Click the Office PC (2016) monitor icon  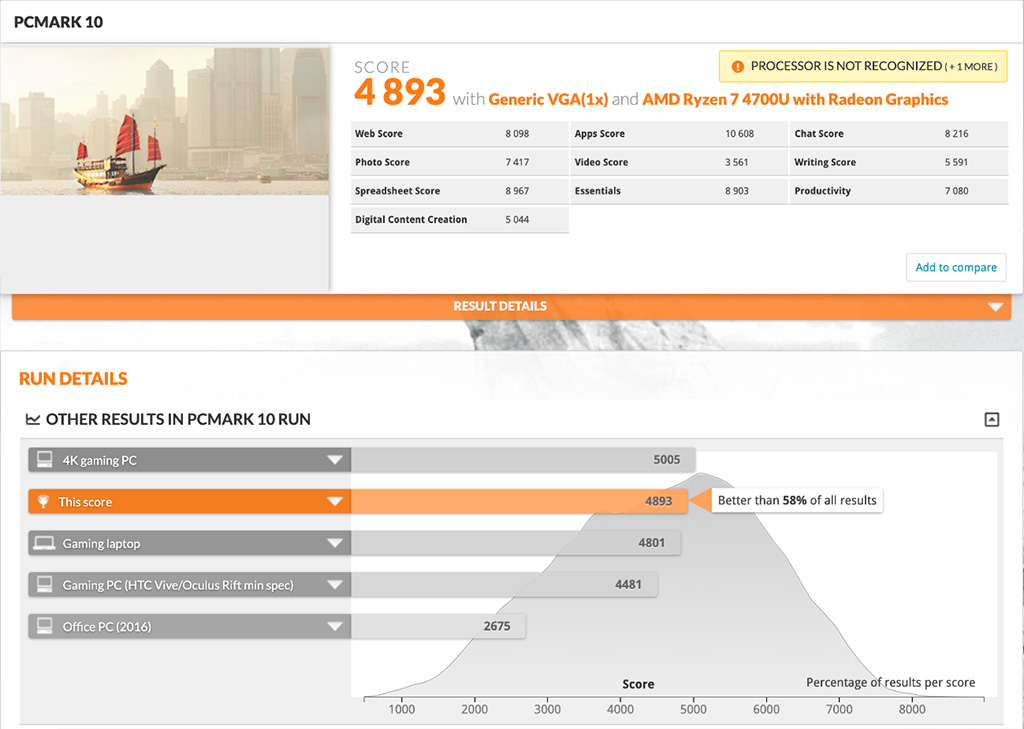tap(44, 626)
